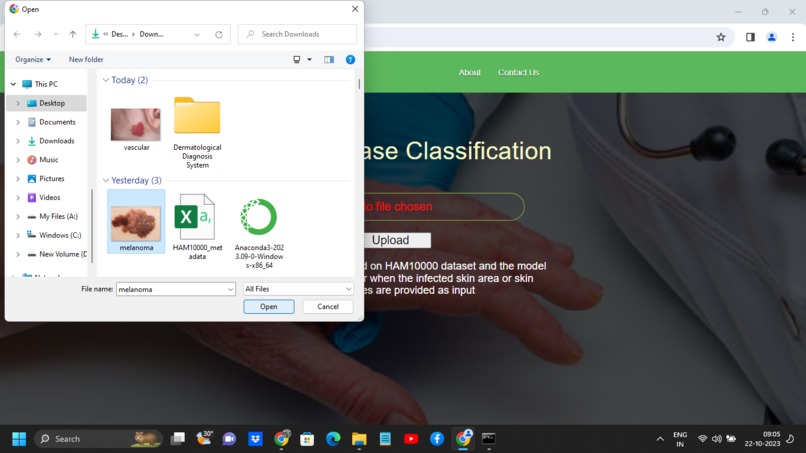
Task: Click the Back arrow in Open dialog
Action: pyautogui.click(x=17, y=34)
